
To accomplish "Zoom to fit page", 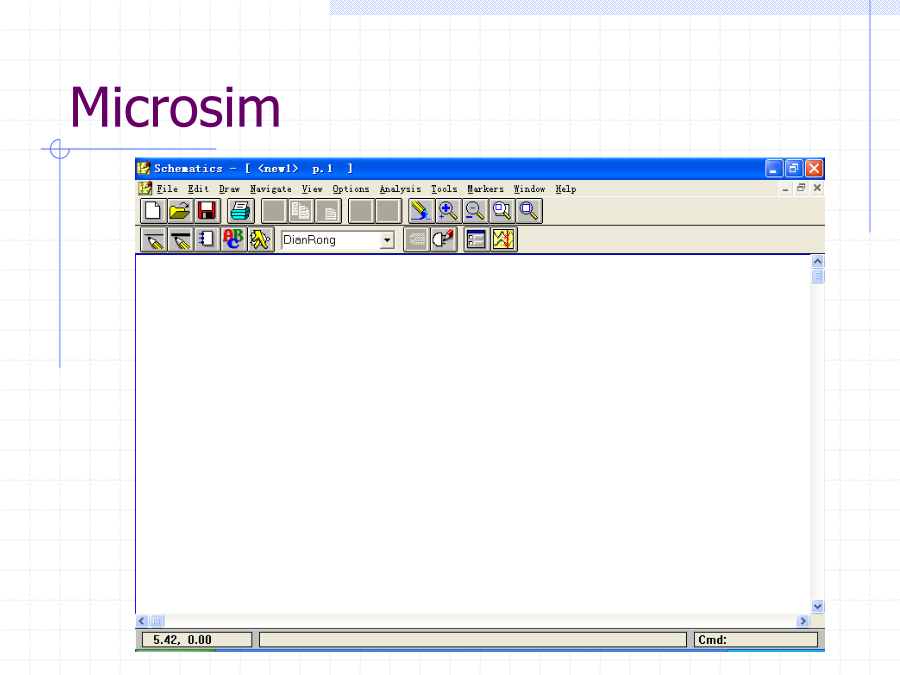I will click(529, 211).
